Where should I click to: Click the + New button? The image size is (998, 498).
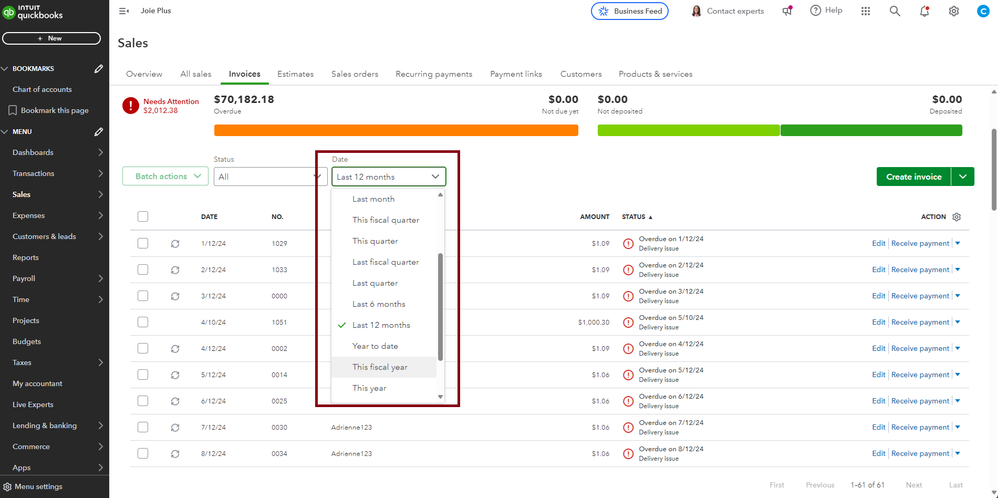(51, 38)
